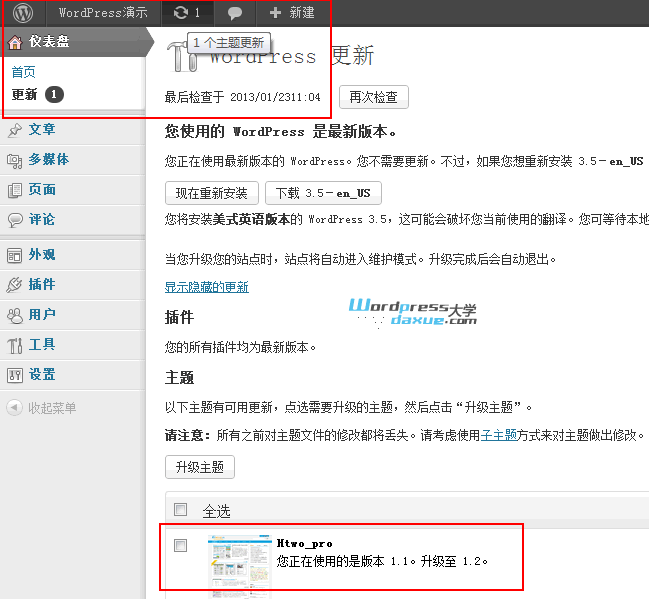
Task: Open the 页面 pages menu
Action: 72,190
